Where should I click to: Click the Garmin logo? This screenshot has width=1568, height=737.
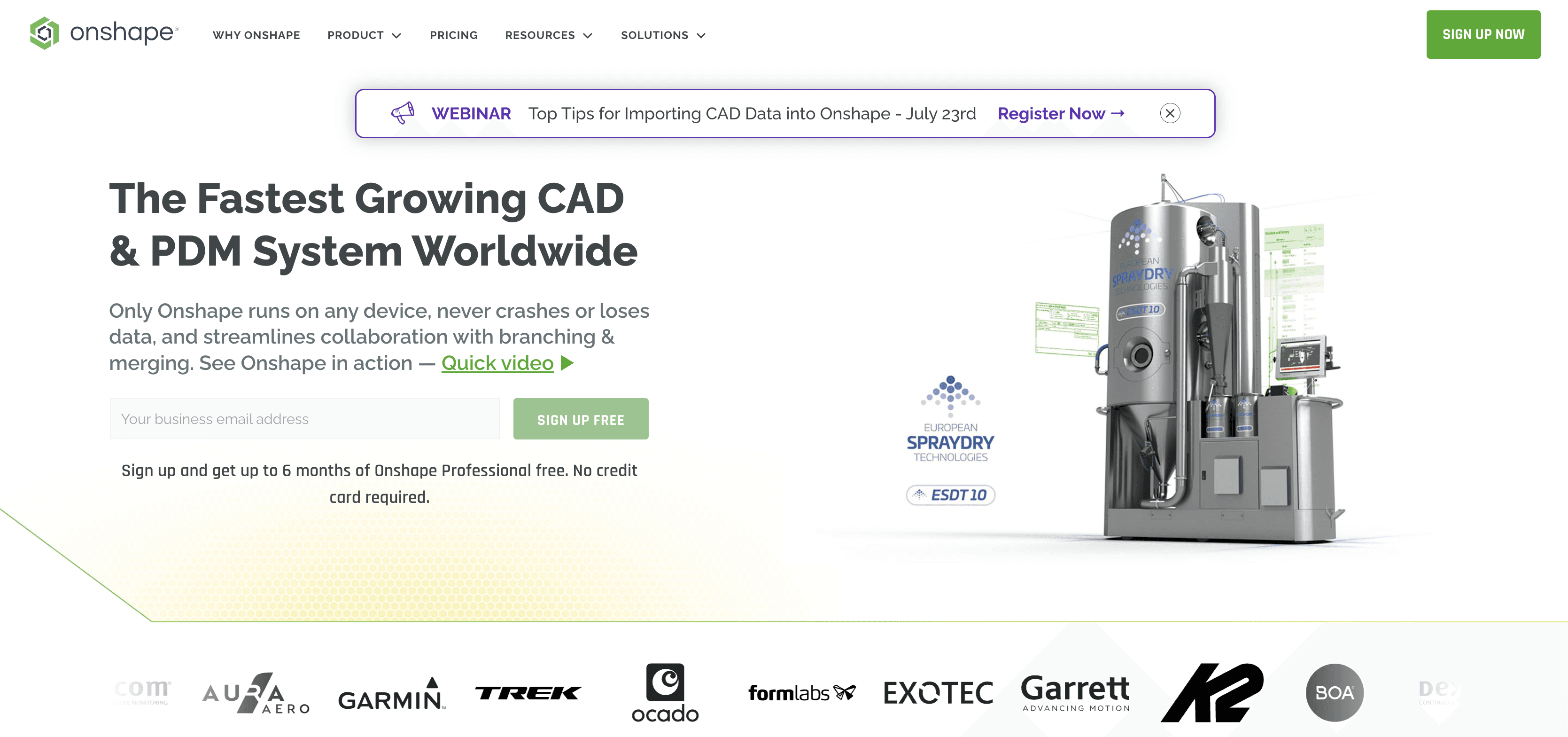[x=391, y=694]
